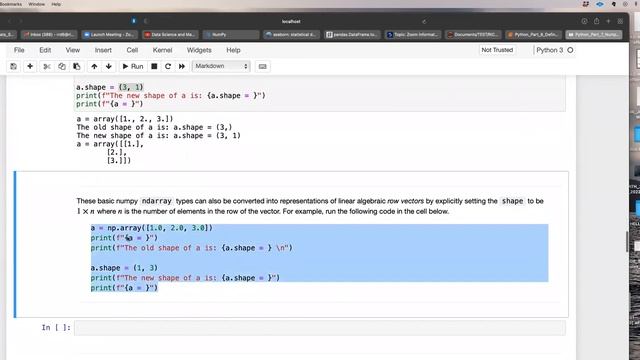The image size is (640, 360).
Task: Run the selected cell
Action: click(x=133, y=66)
